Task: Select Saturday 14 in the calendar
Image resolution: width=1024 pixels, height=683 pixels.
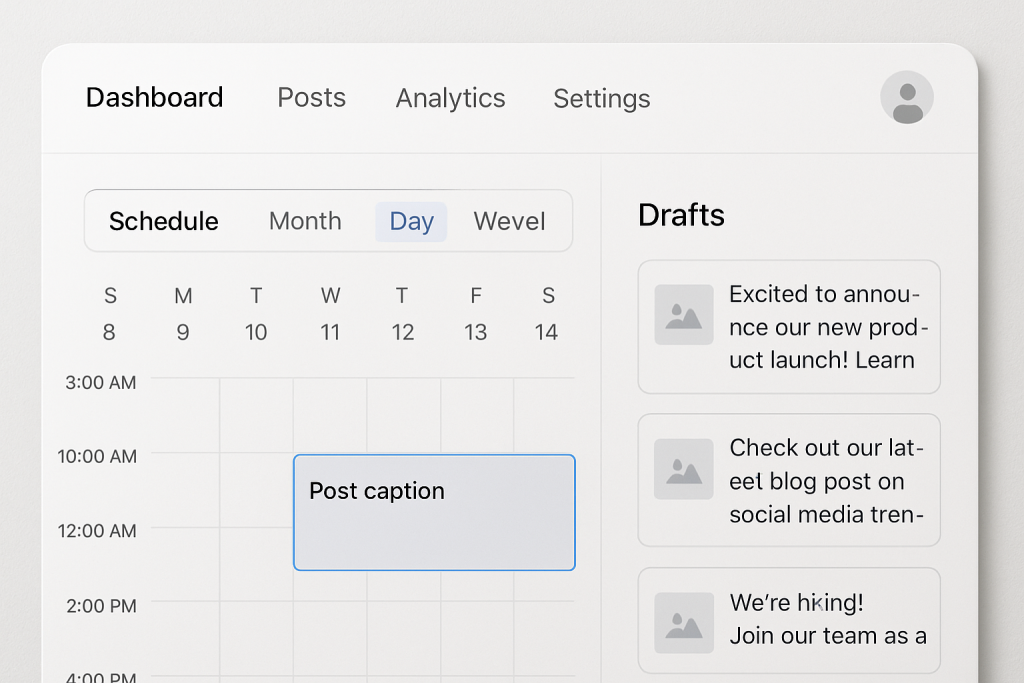Action: tap(547, 314)
